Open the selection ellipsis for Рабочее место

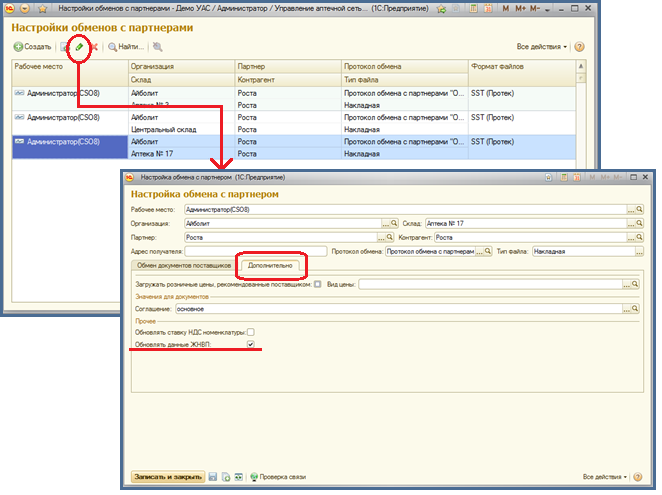tap(631, 209)
